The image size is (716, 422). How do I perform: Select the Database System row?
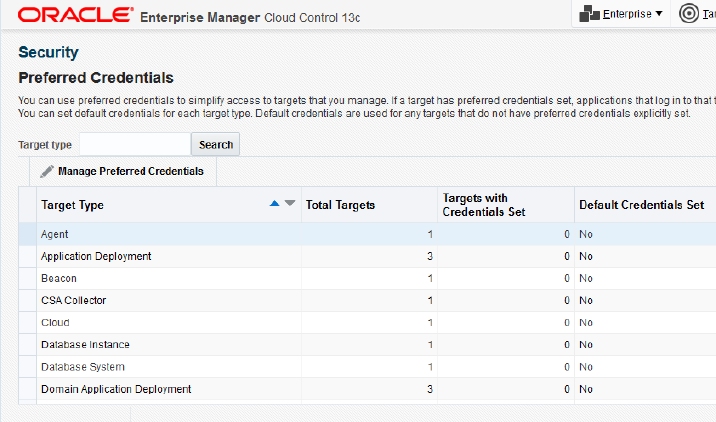point(367,367)
